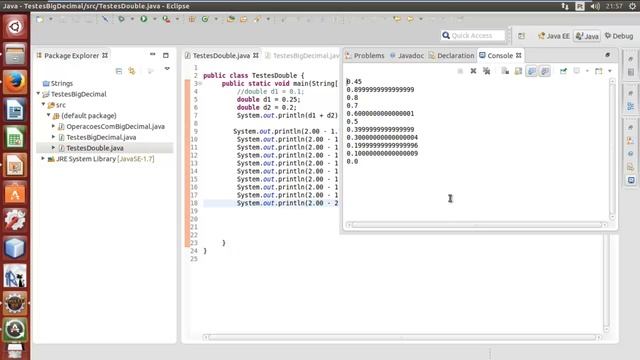Launch Firefox from the dock
The height and width of the screenshot is (360, 640).
pyautogui.click(x=15, y=82)
